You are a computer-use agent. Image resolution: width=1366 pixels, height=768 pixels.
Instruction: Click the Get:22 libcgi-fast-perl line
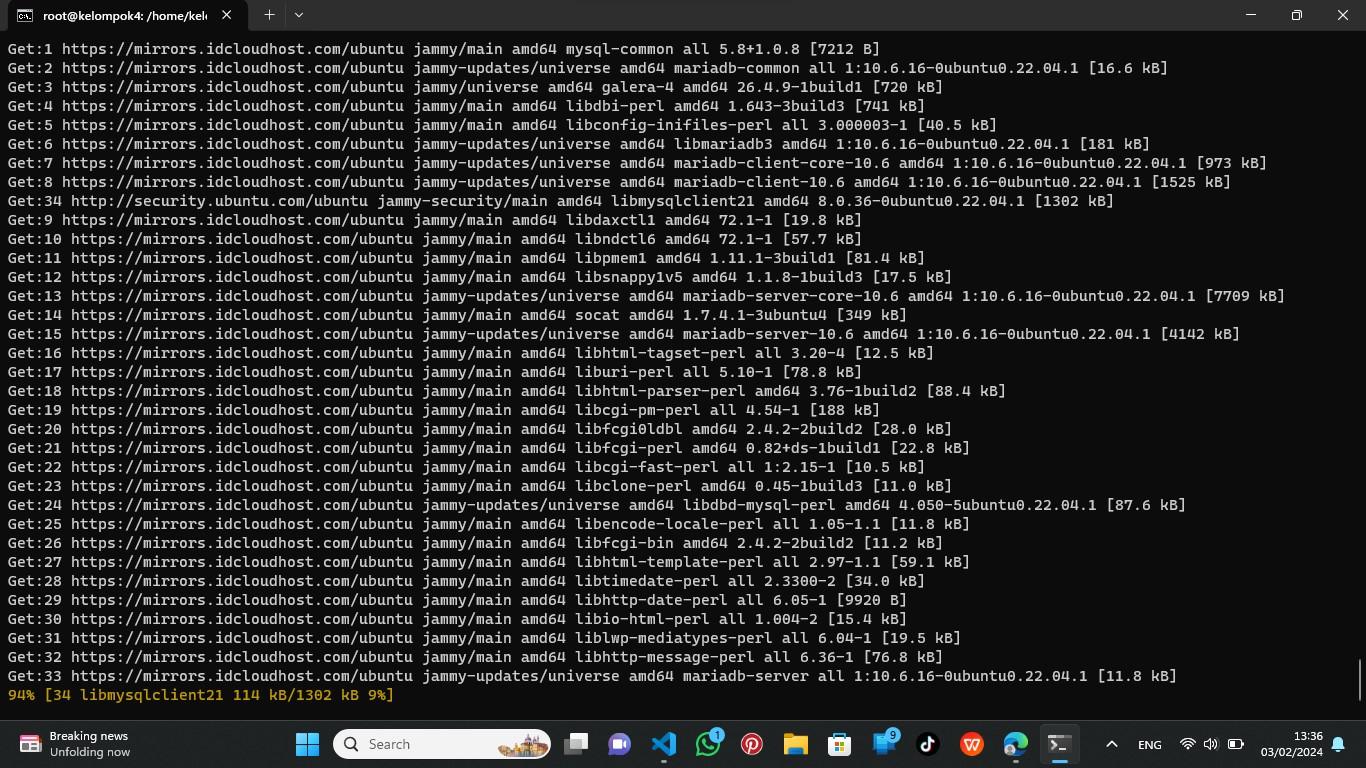[466, 467]
